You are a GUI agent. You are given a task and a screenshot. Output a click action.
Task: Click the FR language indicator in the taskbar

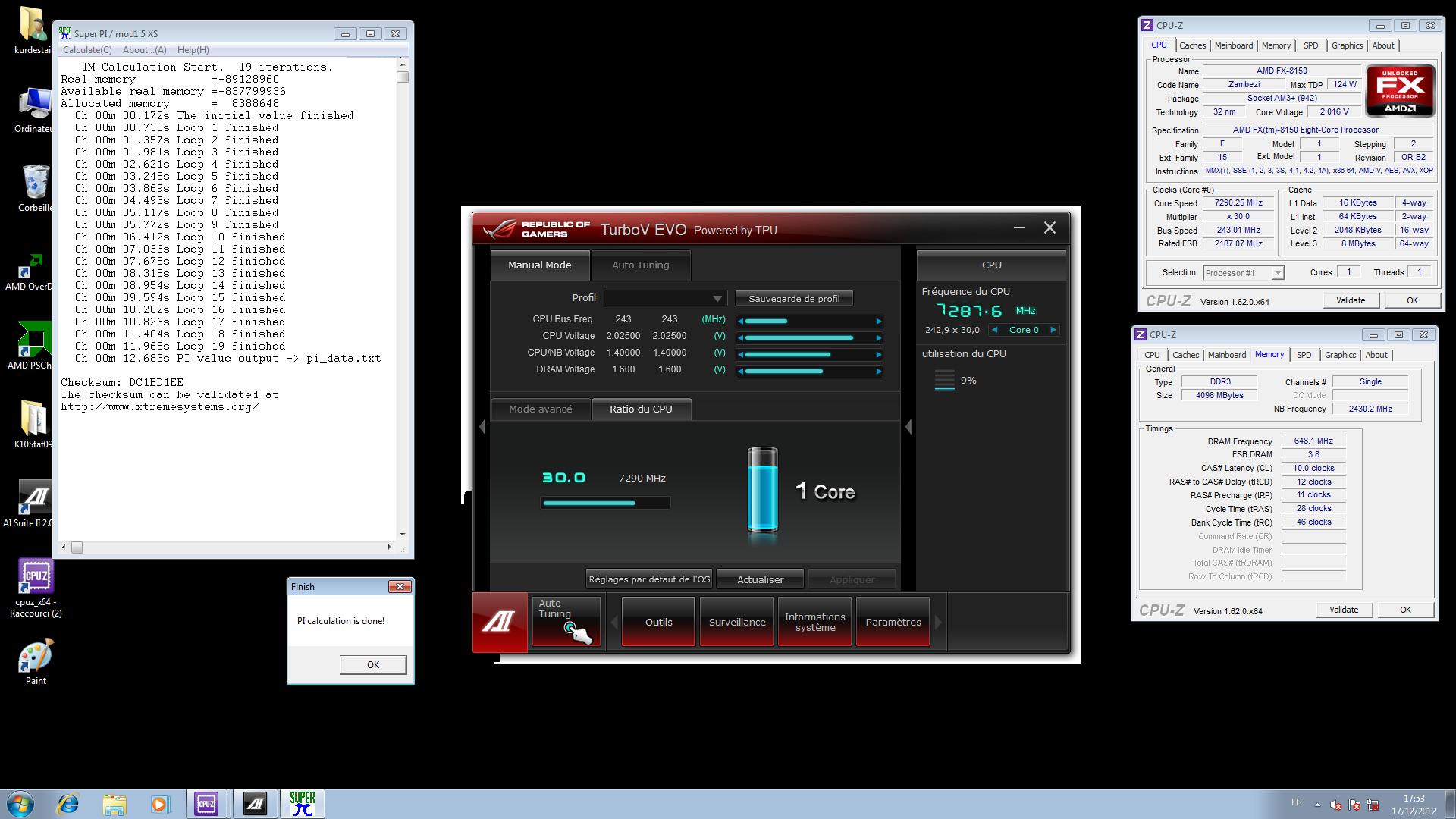pyautogui.click(x=1297, y=802)
